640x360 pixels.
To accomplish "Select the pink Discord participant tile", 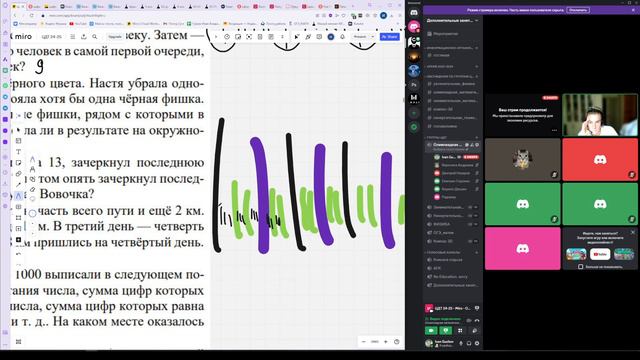I will 522,249.
